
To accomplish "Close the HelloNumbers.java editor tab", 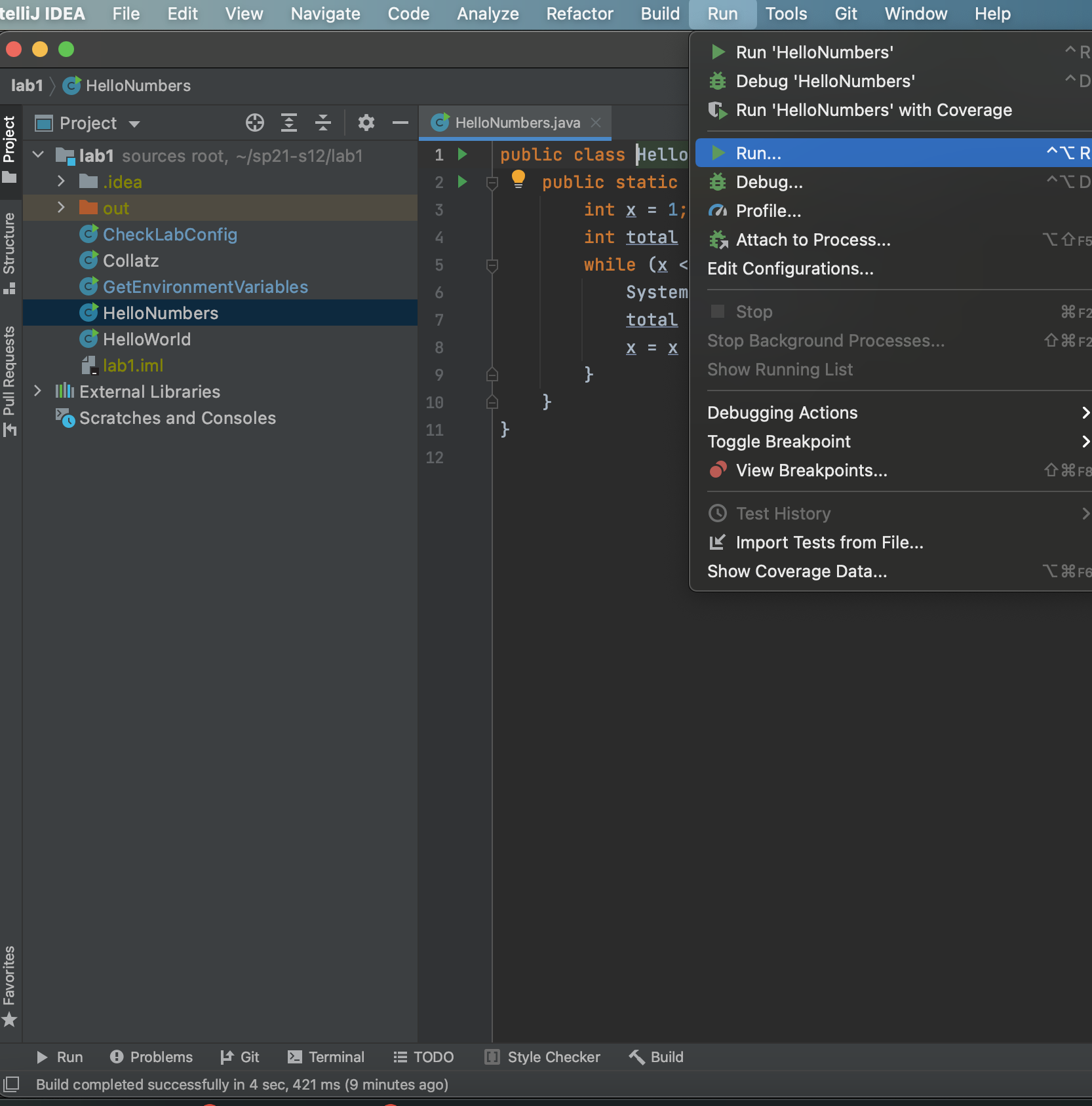I will point(596,123).
